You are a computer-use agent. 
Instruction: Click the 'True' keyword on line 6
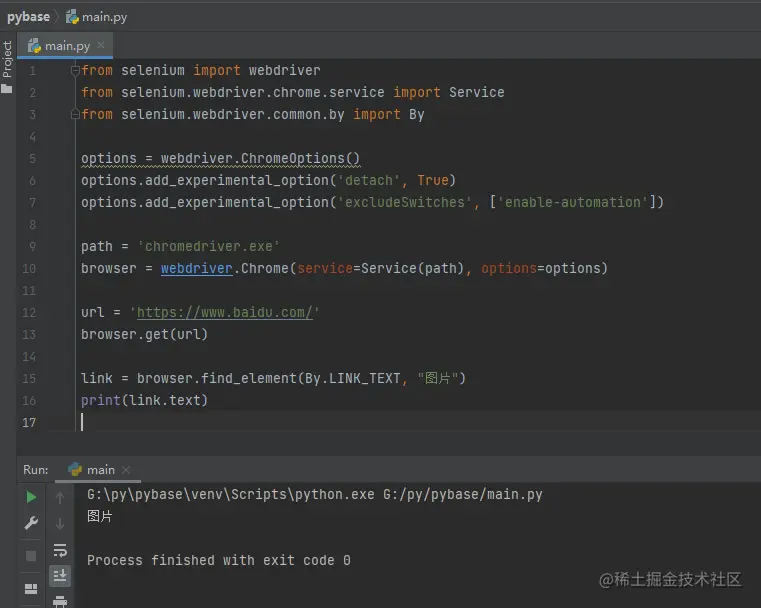pyautogui.click(x=433, y=181)
